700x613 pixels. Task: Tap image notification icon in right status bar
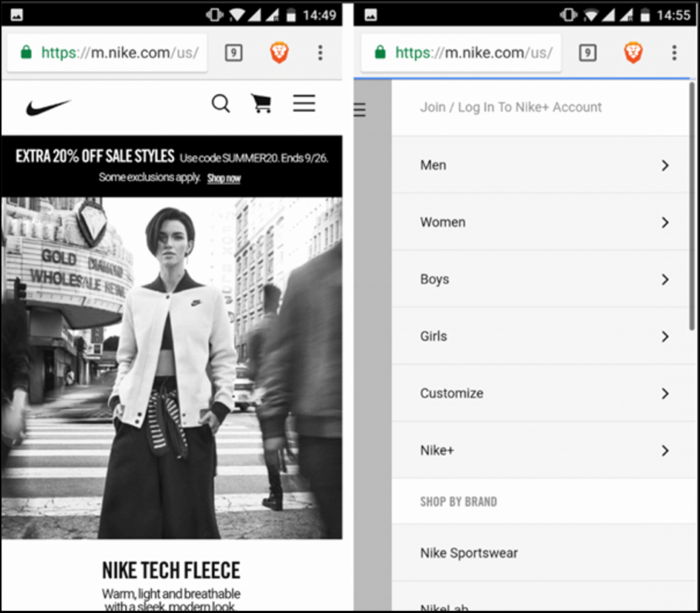pos(371,15)
